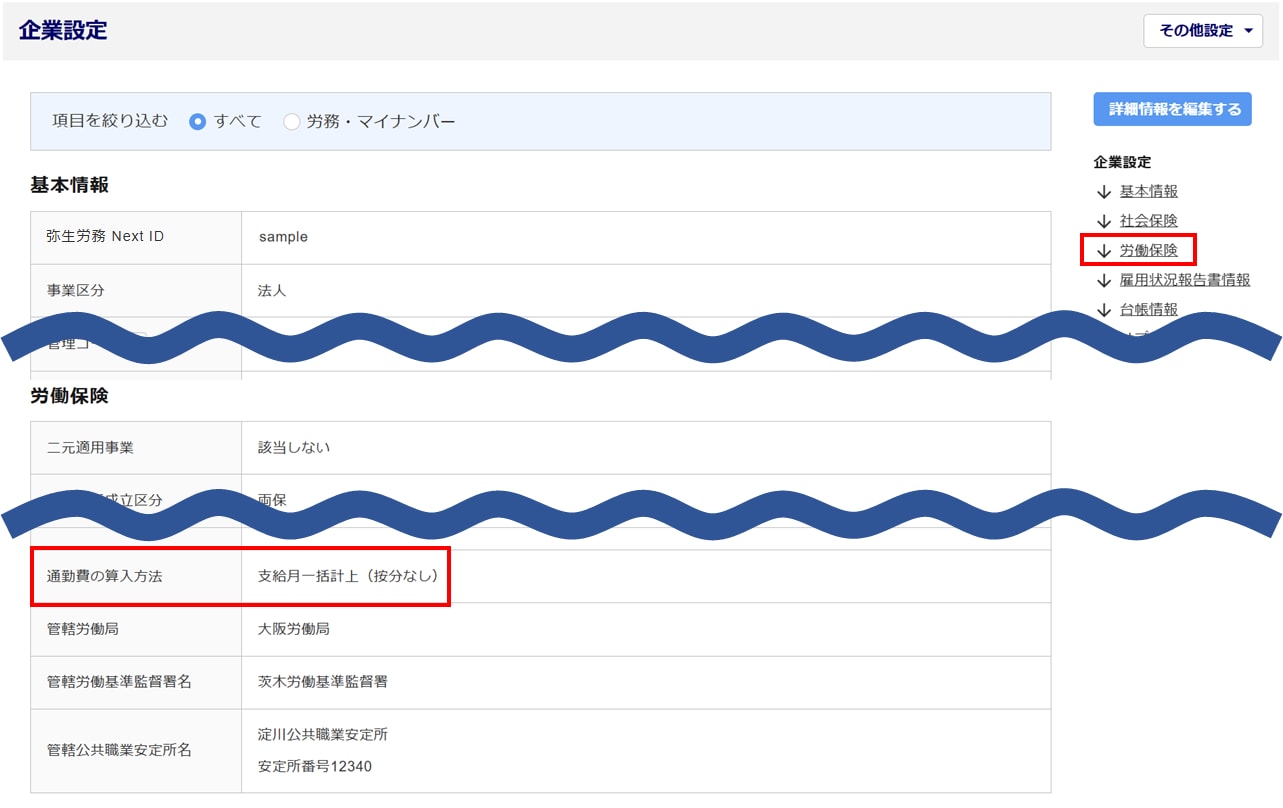Click the down arrow icon beside 社会保険
The width and height of the screenshot is (1283, 808).
tap(1104, 221)
